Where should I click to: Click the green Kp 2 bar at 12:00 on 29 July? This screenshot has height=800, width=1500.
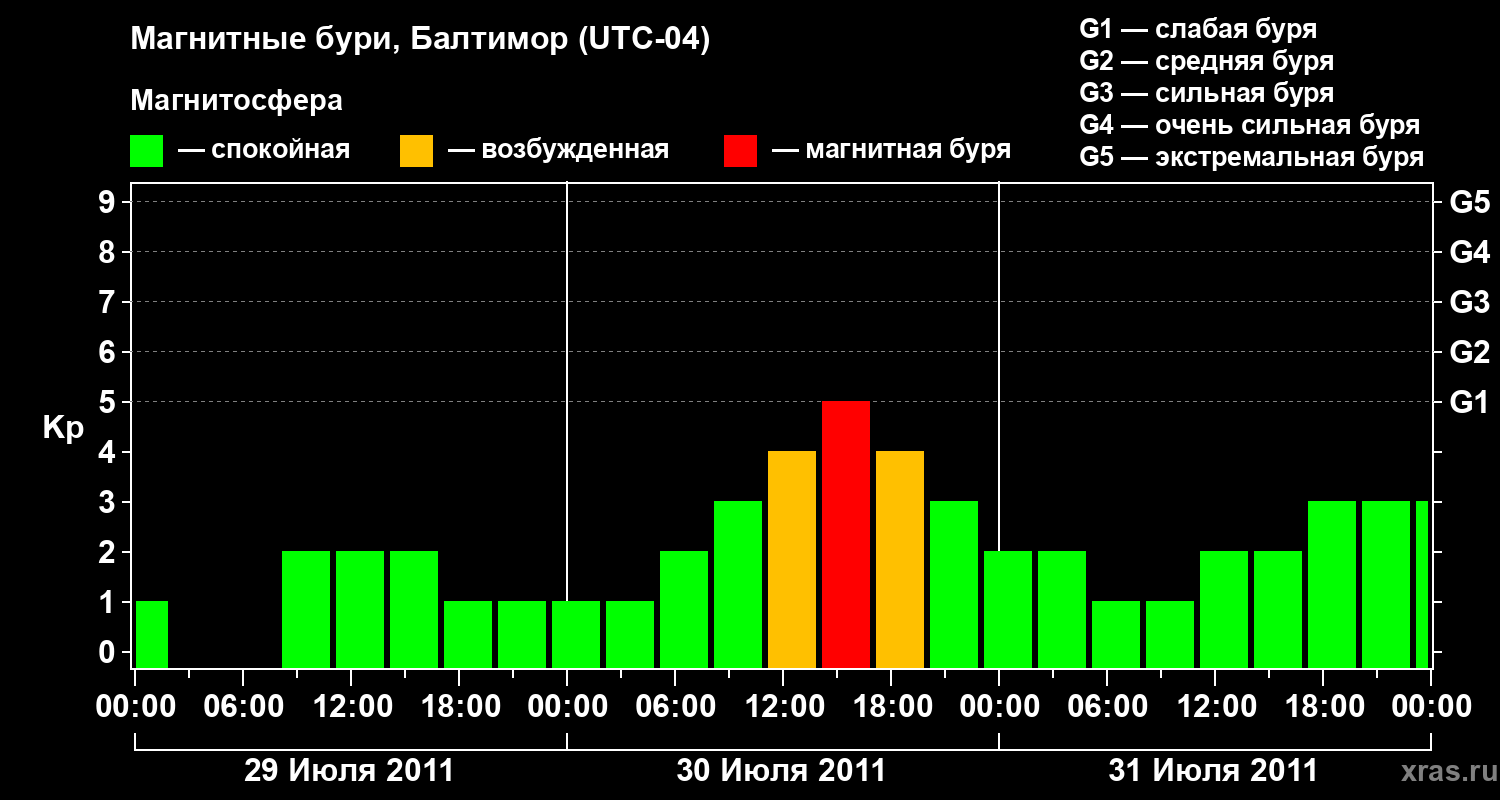pos(360,610)
